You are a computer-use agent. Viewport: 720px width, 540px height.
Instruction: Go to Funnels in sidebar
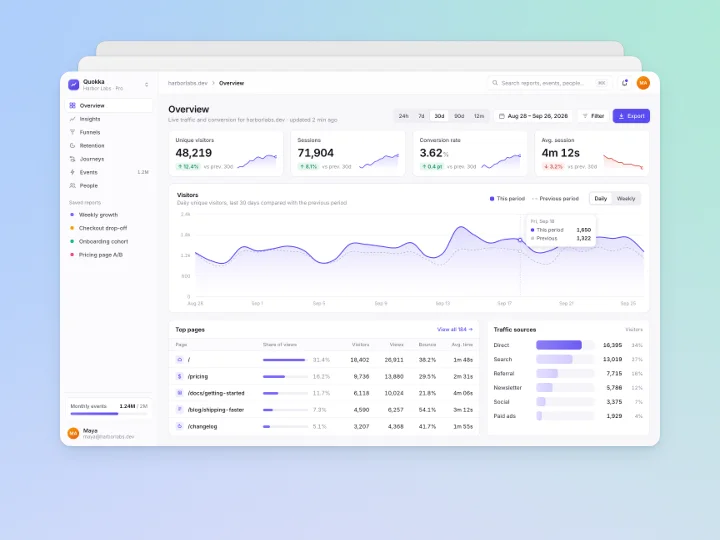click(x=109, y=132)
